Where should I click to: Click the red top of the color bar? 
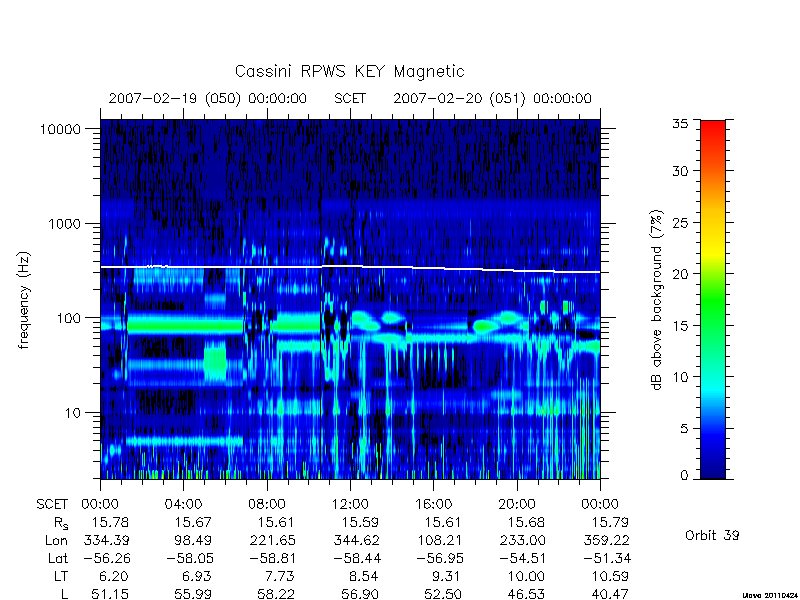click(713, 130)
